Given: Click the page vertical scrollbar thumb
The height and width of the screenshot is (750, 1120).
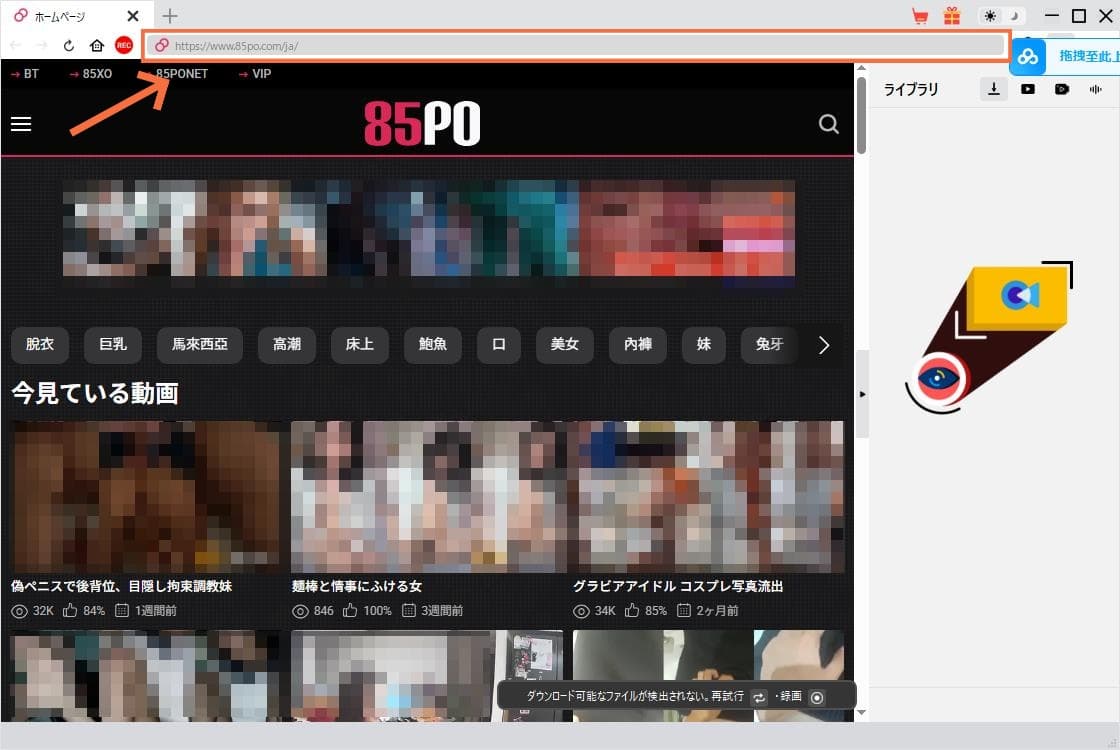Looking at the screenshot, I should tap(861, 114).
